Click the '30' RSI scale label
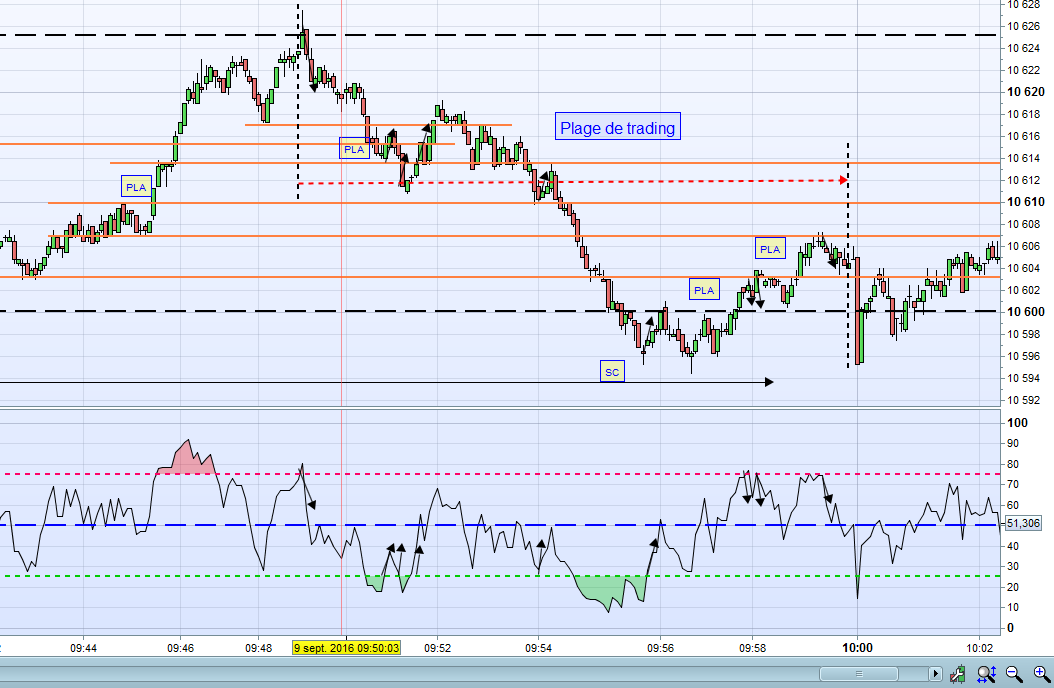 tap(1012, 566)
